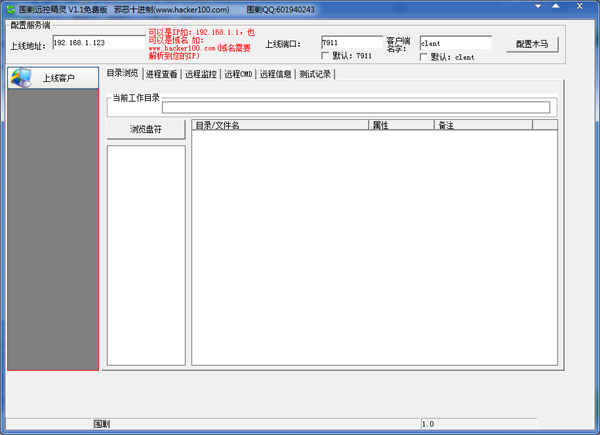Open the 测试记录 tab
The height and width of the screenshot is (435, 600).
pyautogui.click(x=315, y=74)
